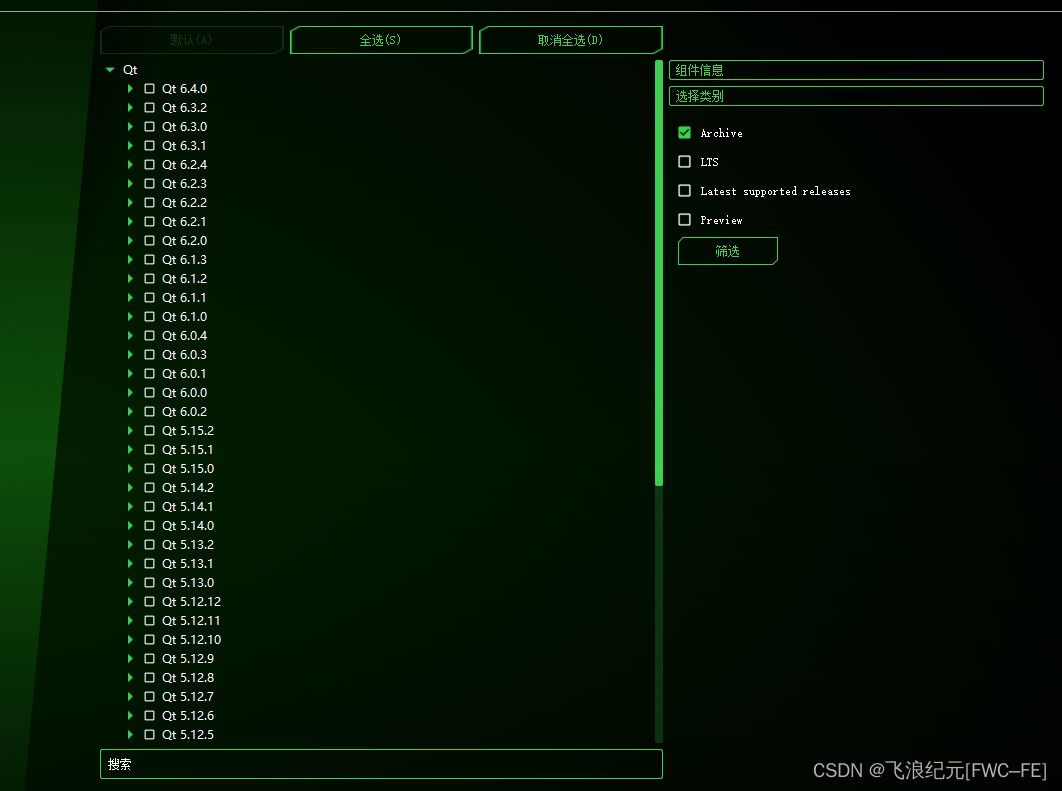
Task: Tick the Qt 6.0.0 checkbox
Action: tap(150, 393)
